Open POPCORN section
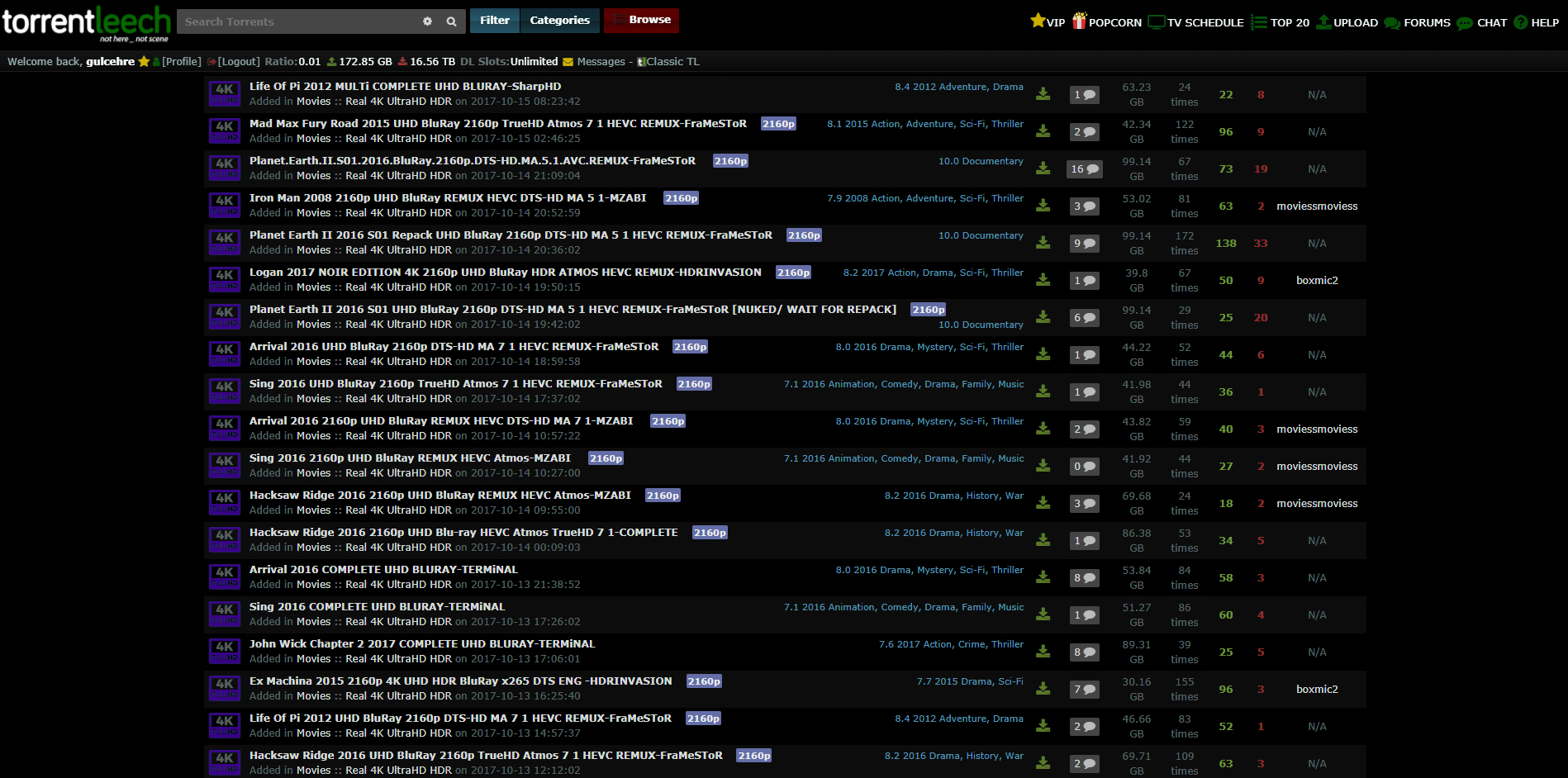The height and width of the screenshot is (778, 1568). point(1107,21)
